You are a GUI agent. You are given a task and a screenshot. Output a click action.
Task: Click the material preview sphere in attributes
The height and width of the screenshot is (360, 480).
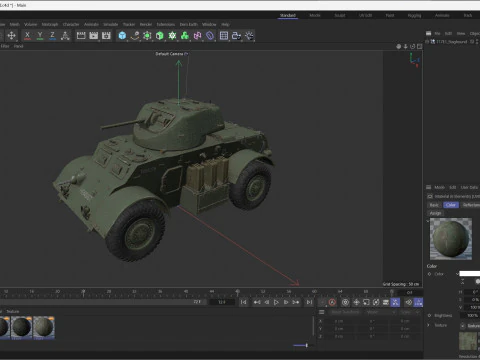point(451,239)
